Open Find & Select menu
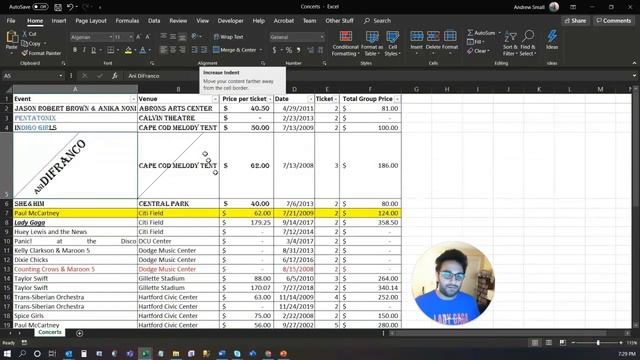This screenshot has height=360, width=640. (x=528, y=43)
